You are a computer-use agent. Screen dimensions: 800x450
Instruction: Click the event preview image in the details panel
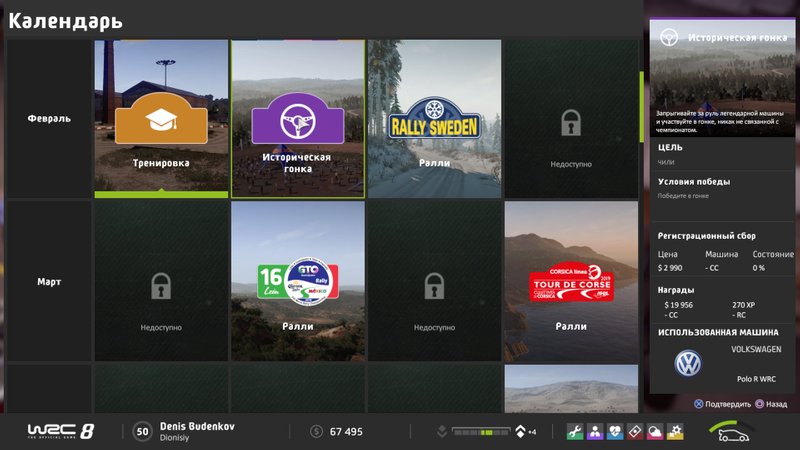pos(722,78)
